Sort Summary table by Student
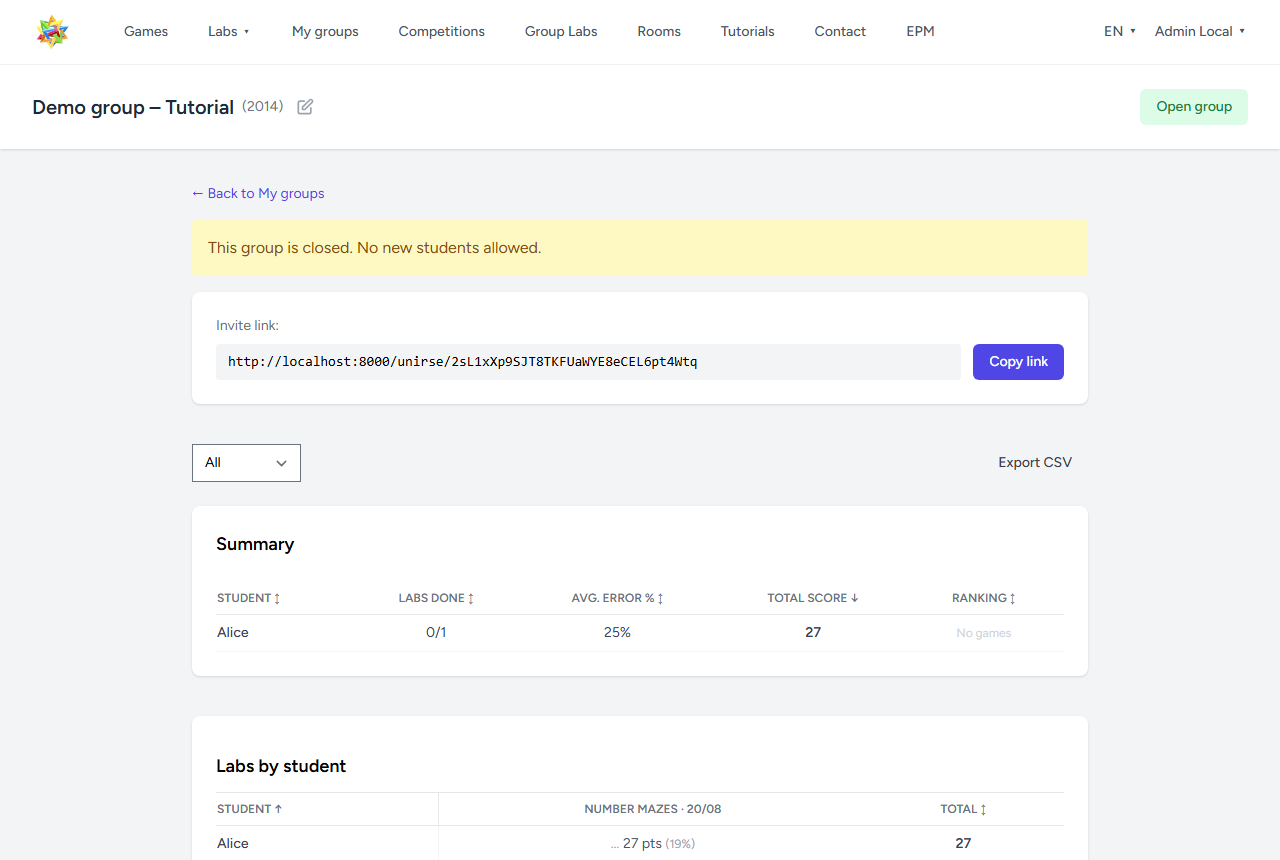 [249, 598]
